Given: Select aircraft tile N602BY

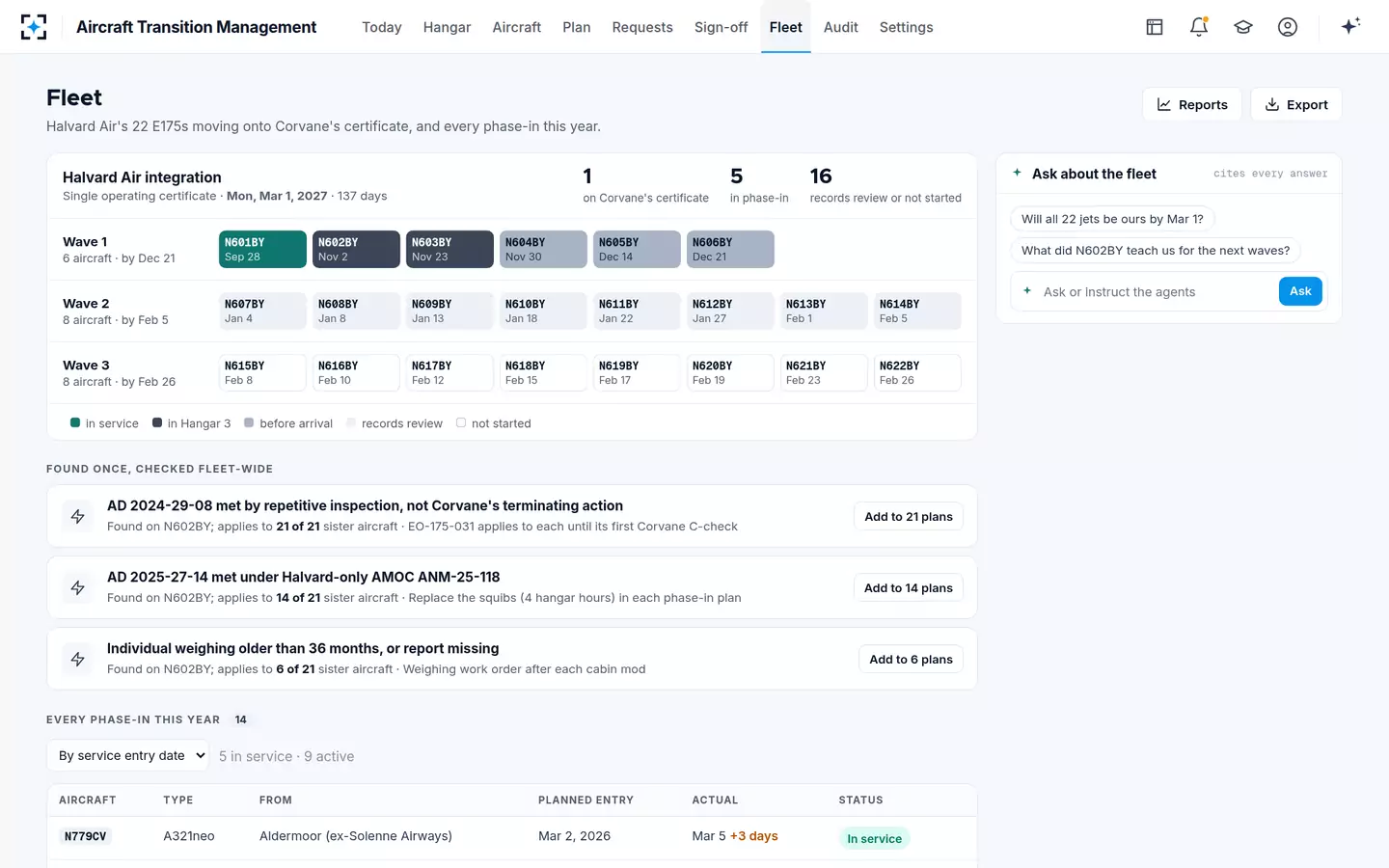Looking at the screenshot, I should click(x=356, y=249).
